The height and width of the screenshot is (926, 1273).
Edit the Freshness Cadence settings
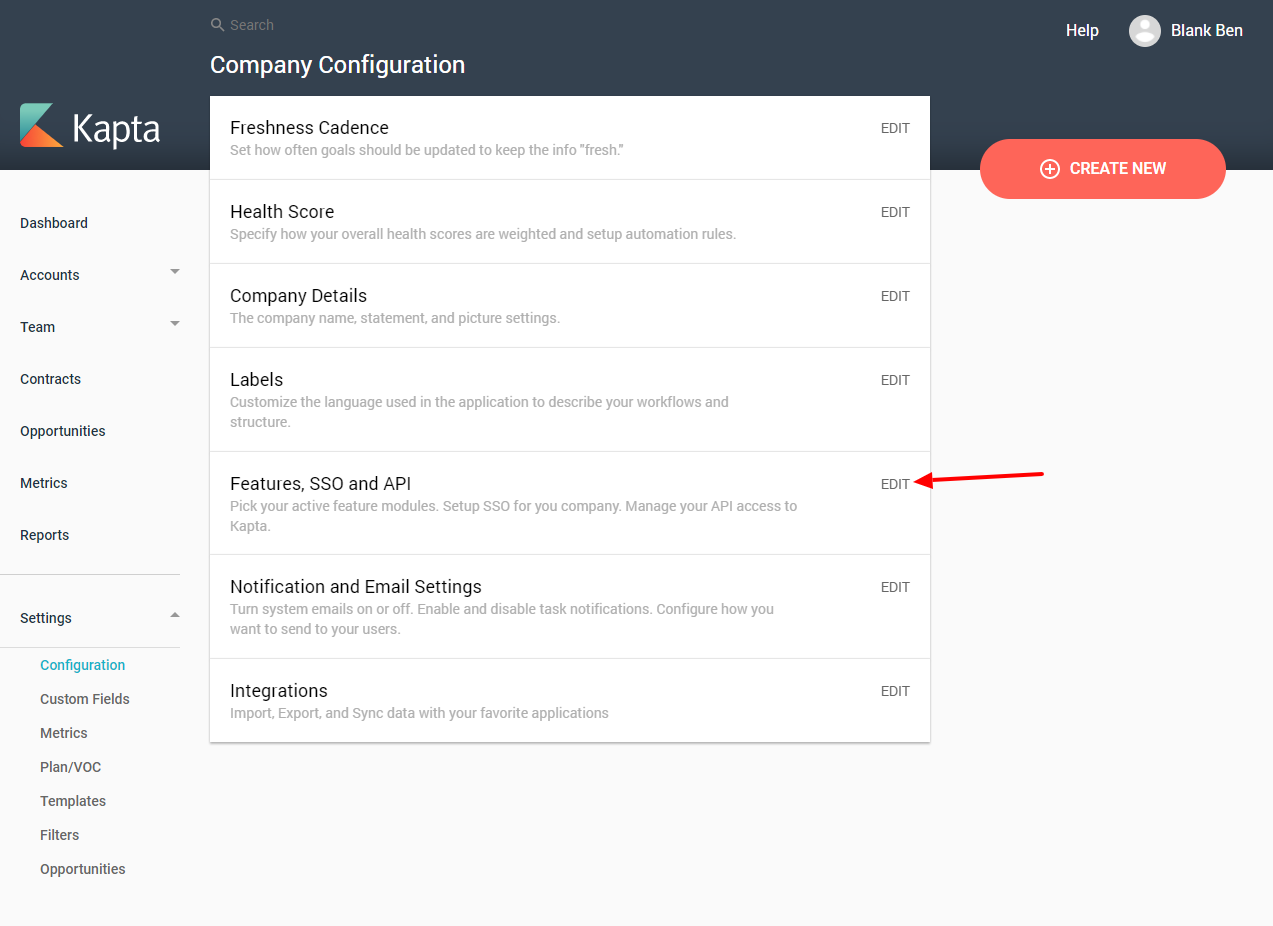click(x=894, y=128)
